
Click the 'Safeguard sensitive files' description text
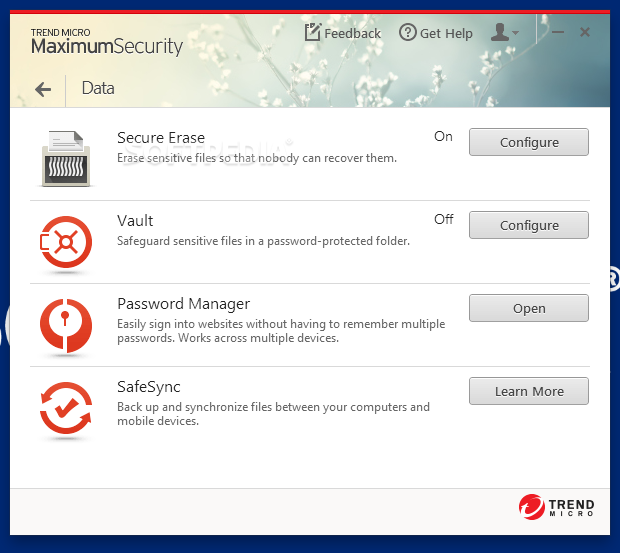click(x=263, y=241)
